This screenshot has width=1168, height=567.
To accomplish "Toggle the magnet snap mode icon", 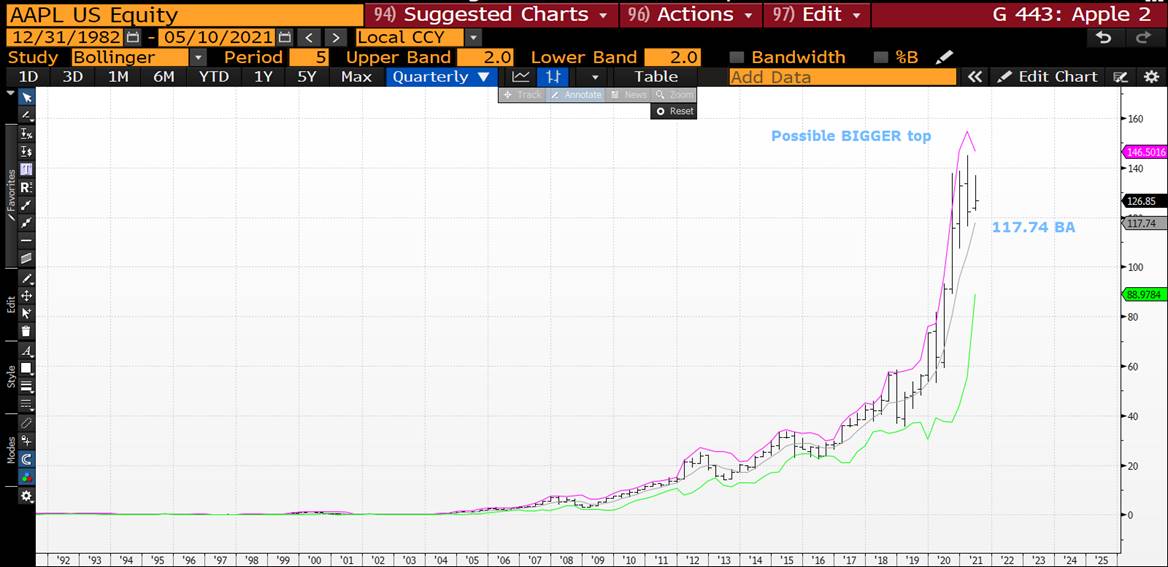I will pos(27,459).
